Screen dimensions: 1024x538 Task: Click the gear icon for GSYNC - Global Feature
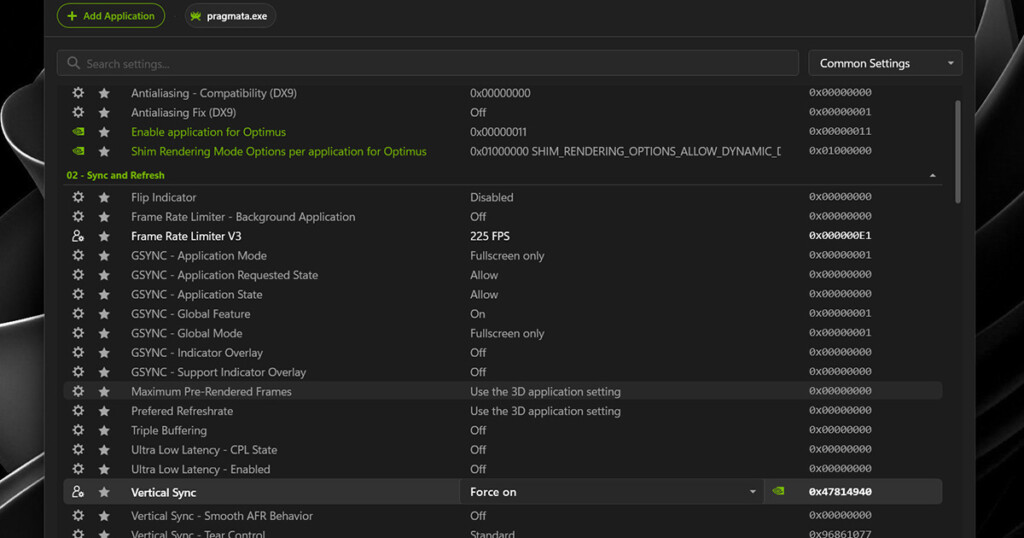[x=78, y=313]
